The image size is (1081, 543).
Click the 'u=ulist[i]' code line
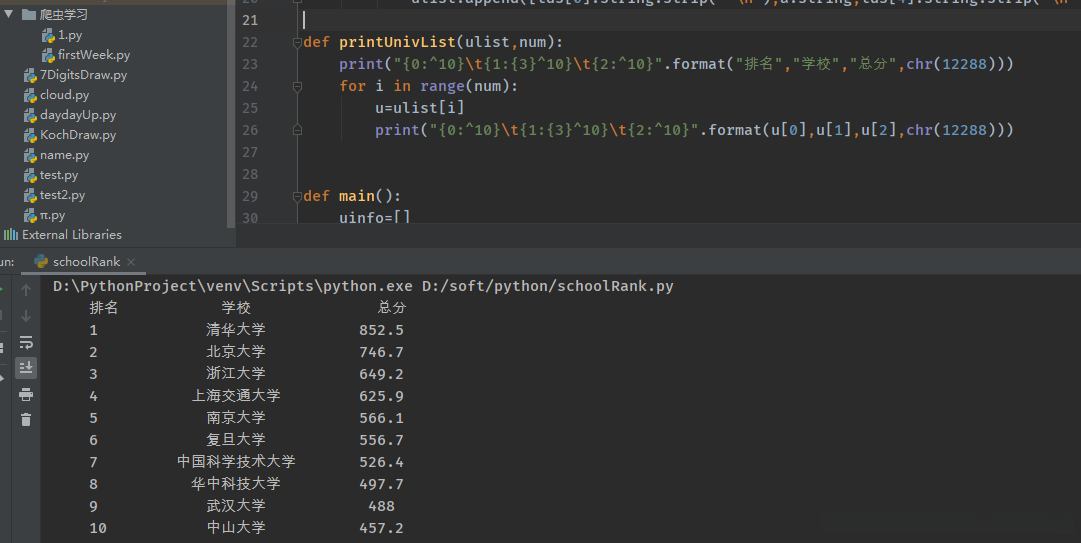click(x=419, y=108)
